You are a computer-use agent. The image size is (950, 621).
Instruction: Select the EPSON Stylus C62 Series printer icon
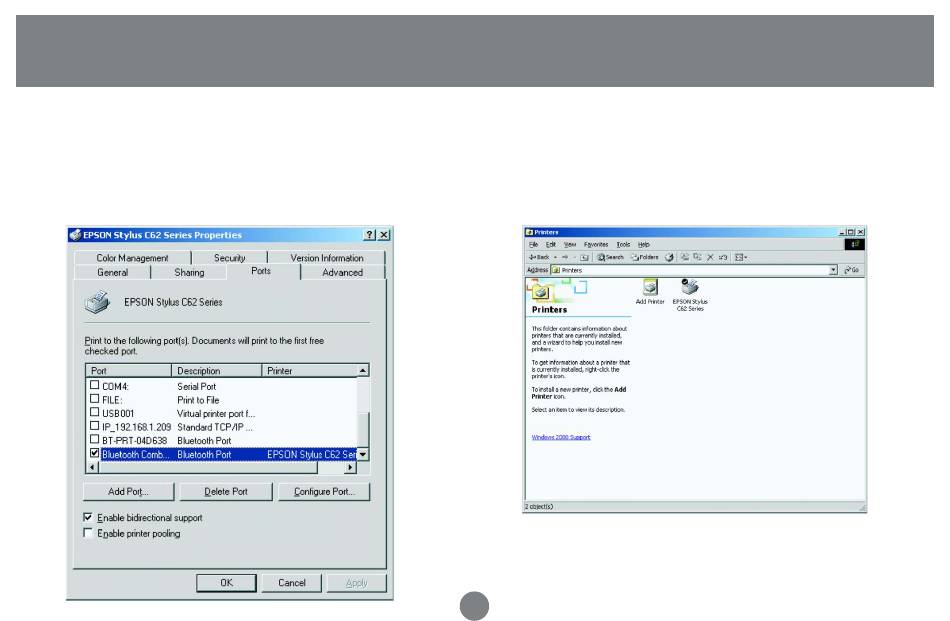(x=690, y=295)
